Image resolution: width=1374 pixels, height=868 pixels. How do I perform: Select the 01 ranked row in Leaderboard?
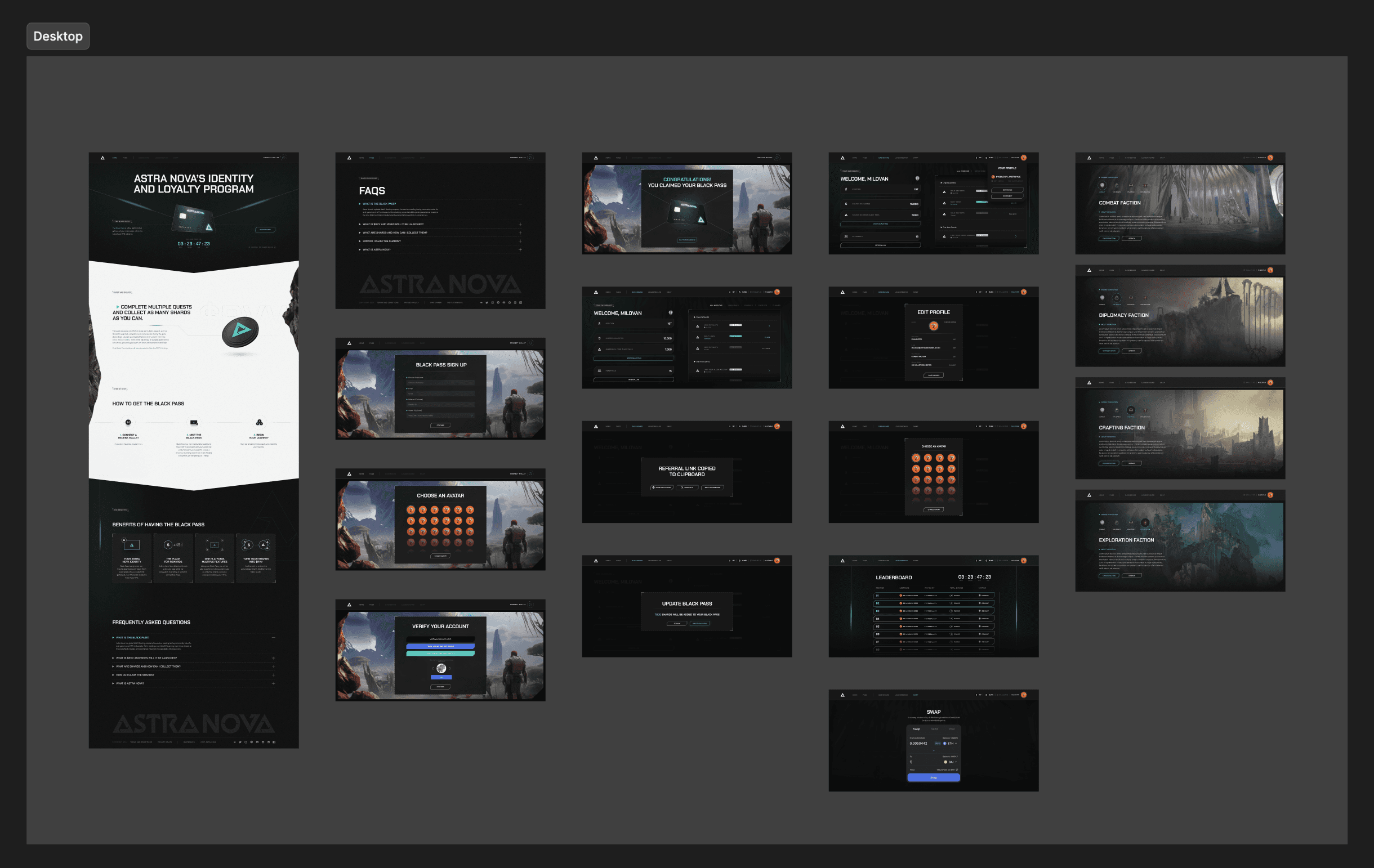click(x=934, y=596)
